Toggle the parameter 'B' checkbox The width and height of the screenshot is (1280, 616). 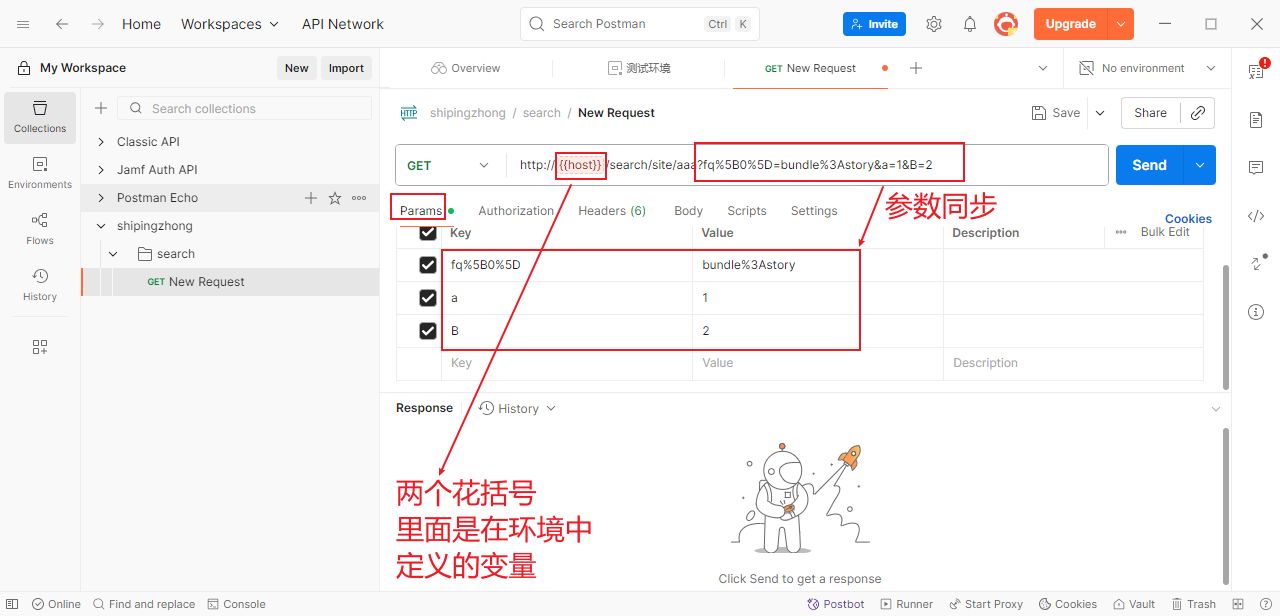[x=428, y=331]
